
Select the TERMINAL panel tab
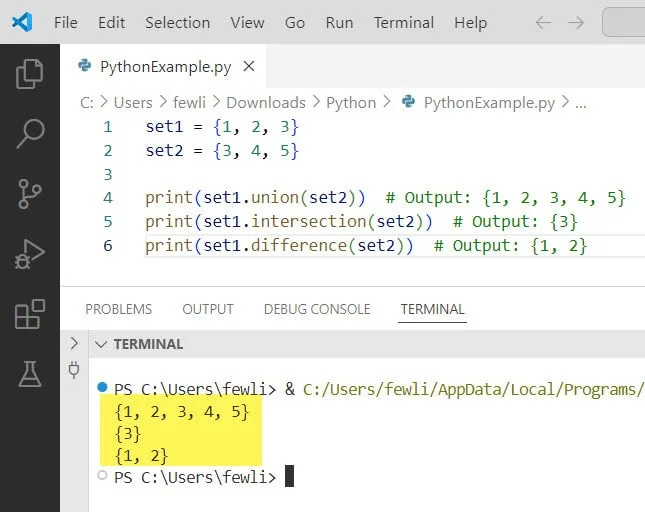pyautogui.click(x=432, y=309)
